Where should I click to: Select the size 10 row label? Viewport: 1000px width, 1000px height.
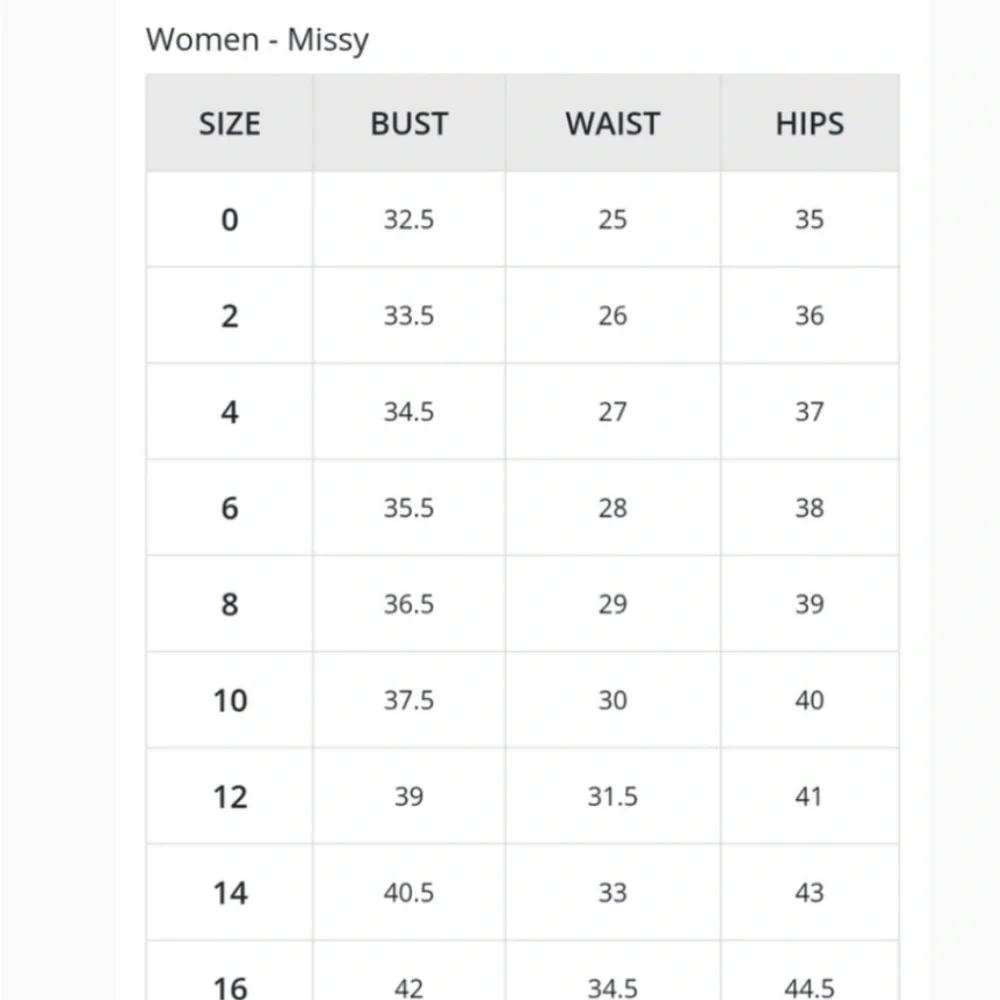pos(229,700)
